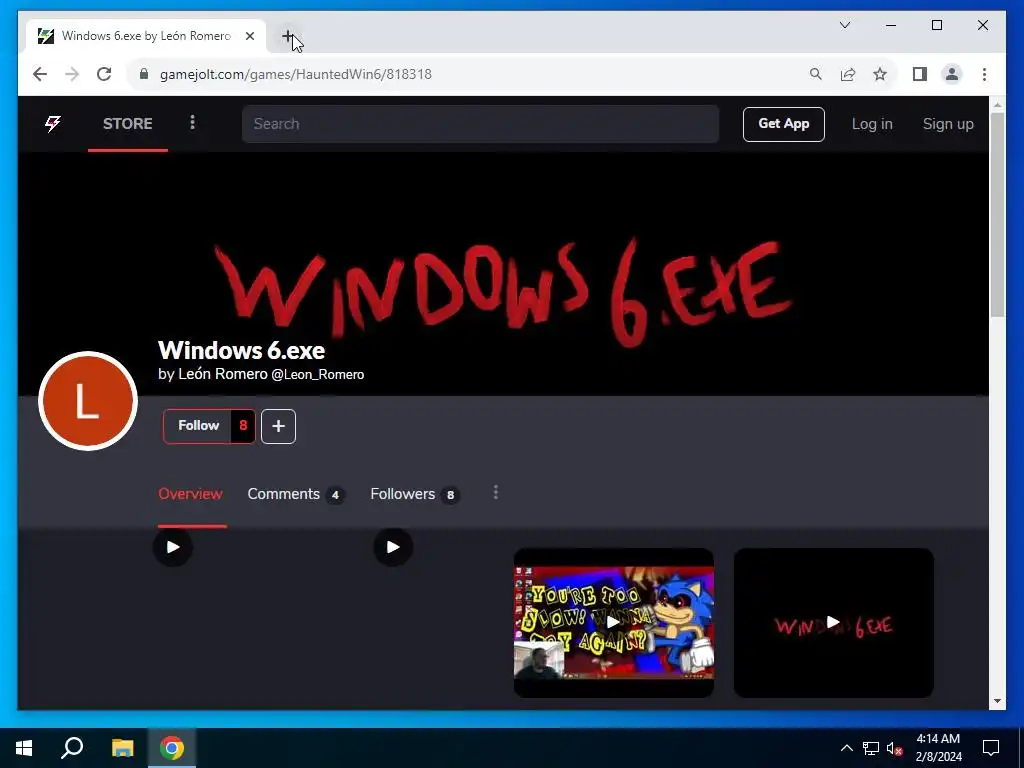Open the three-dot menu beside STORE
This screenshot has height=768, width=1024.
click(x=192, y=123)
